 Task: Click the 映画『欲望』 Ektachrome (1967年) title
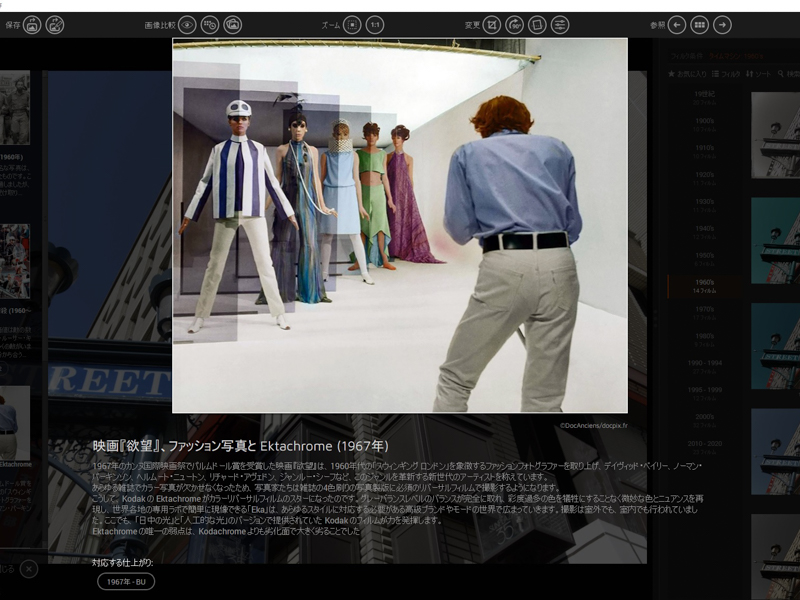tap(240, 446)
